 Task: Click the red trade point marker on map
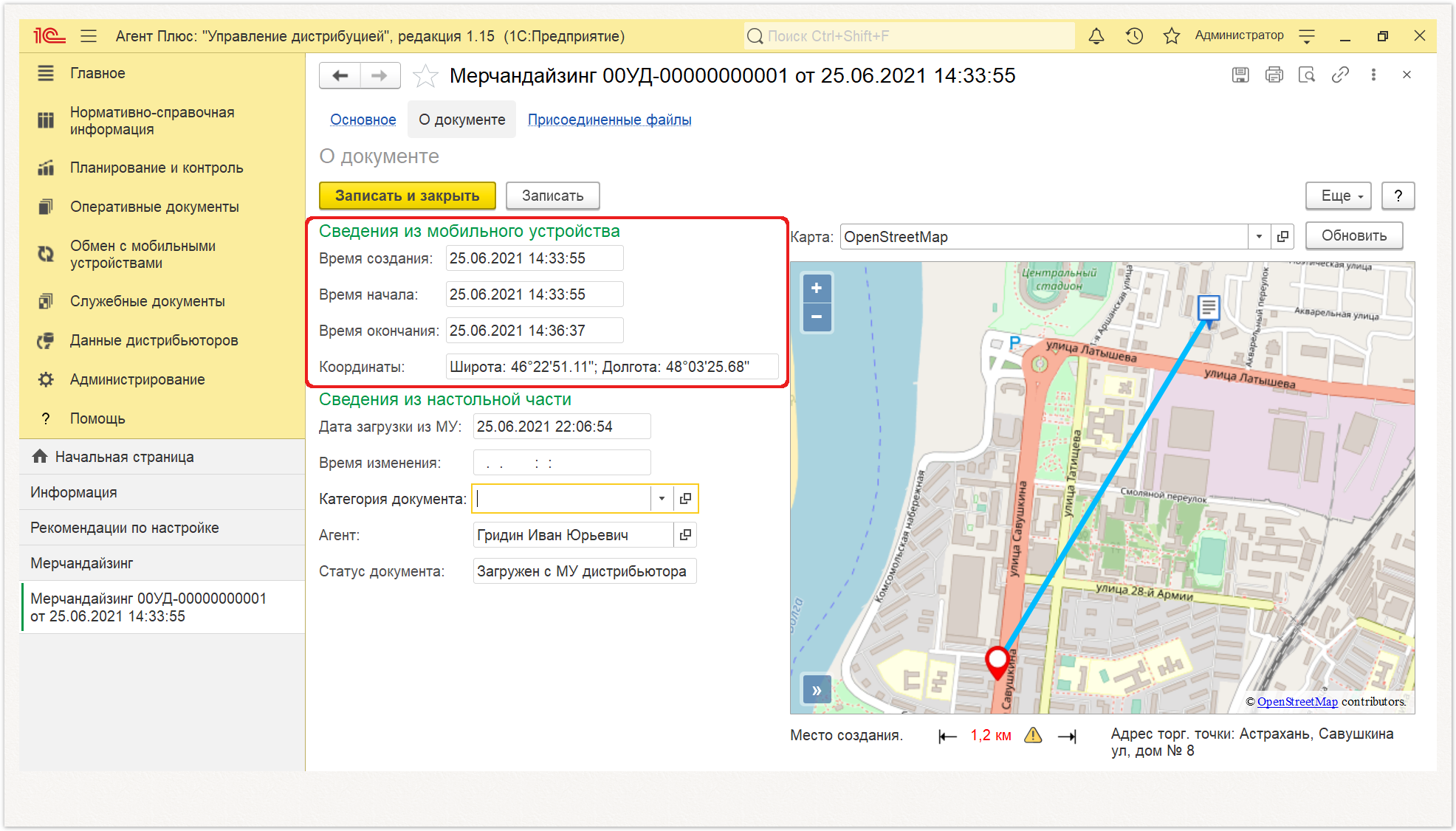[x=997, y=662]
